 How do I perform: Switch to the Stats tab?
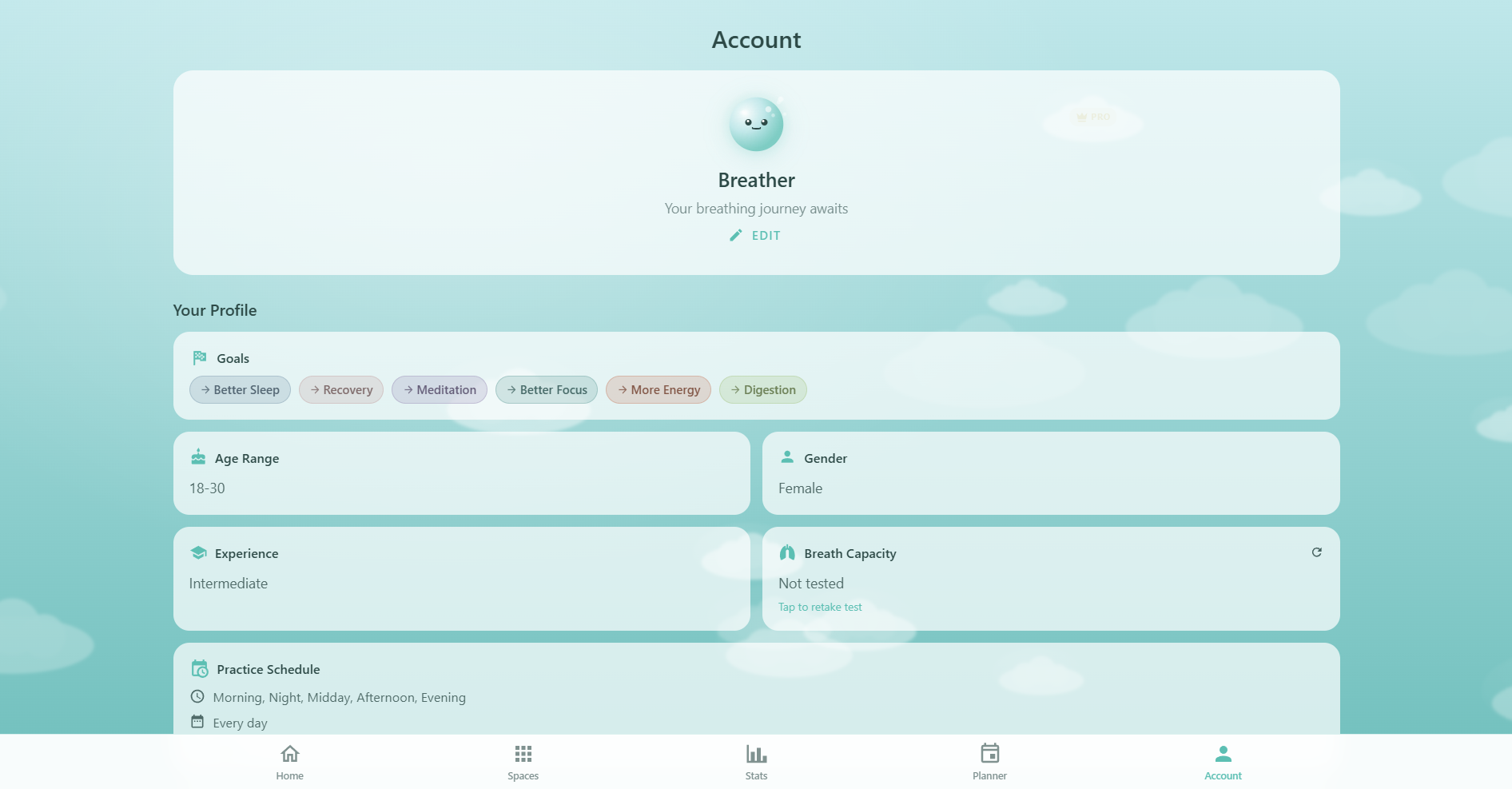755,760
